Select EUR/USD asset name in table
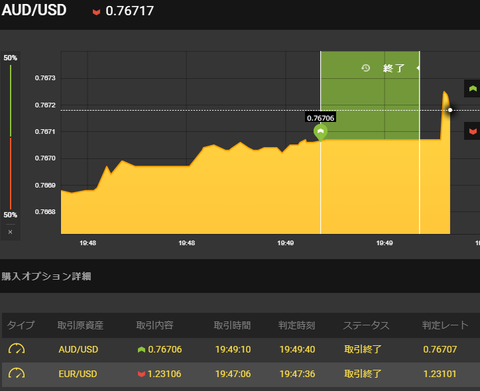This screenshot has width=480, height=391. click(78, 374)
